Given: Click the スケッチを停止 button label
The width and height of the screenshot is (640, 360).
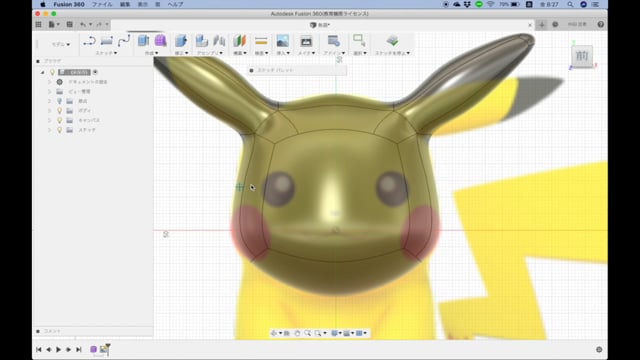Looking at the screenshot, I should click(392, 53).
